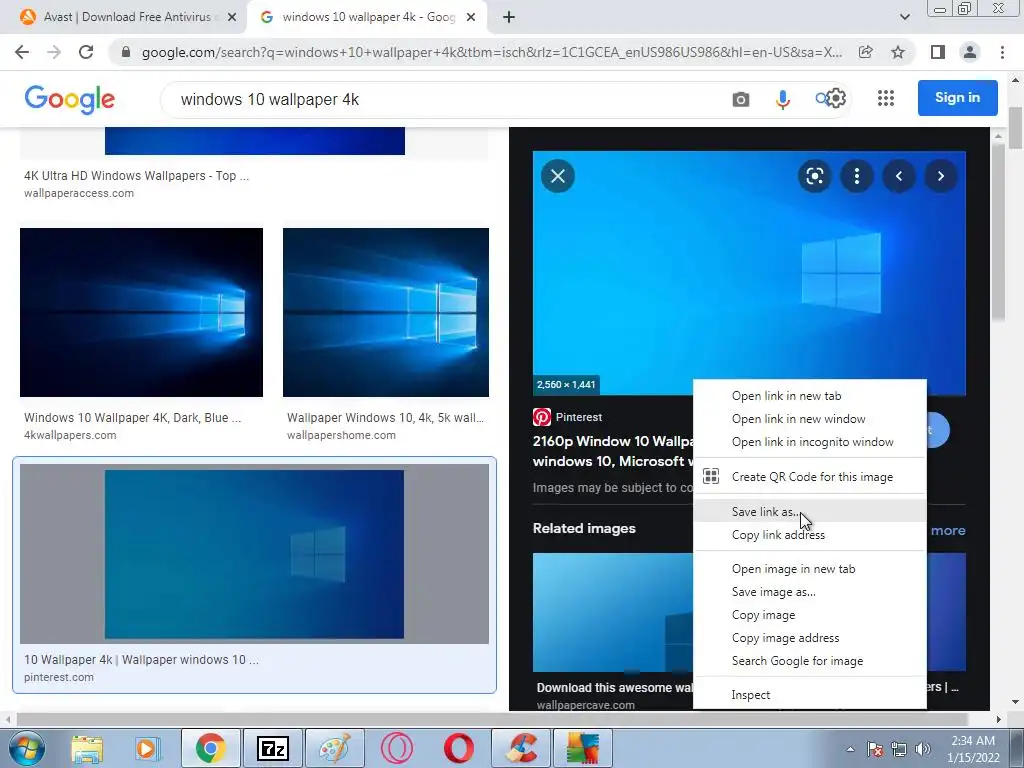The width and height of the screenshot is (1024, 768).
Task: Open Chrome profile avatar icon
Action: [970, 52]
